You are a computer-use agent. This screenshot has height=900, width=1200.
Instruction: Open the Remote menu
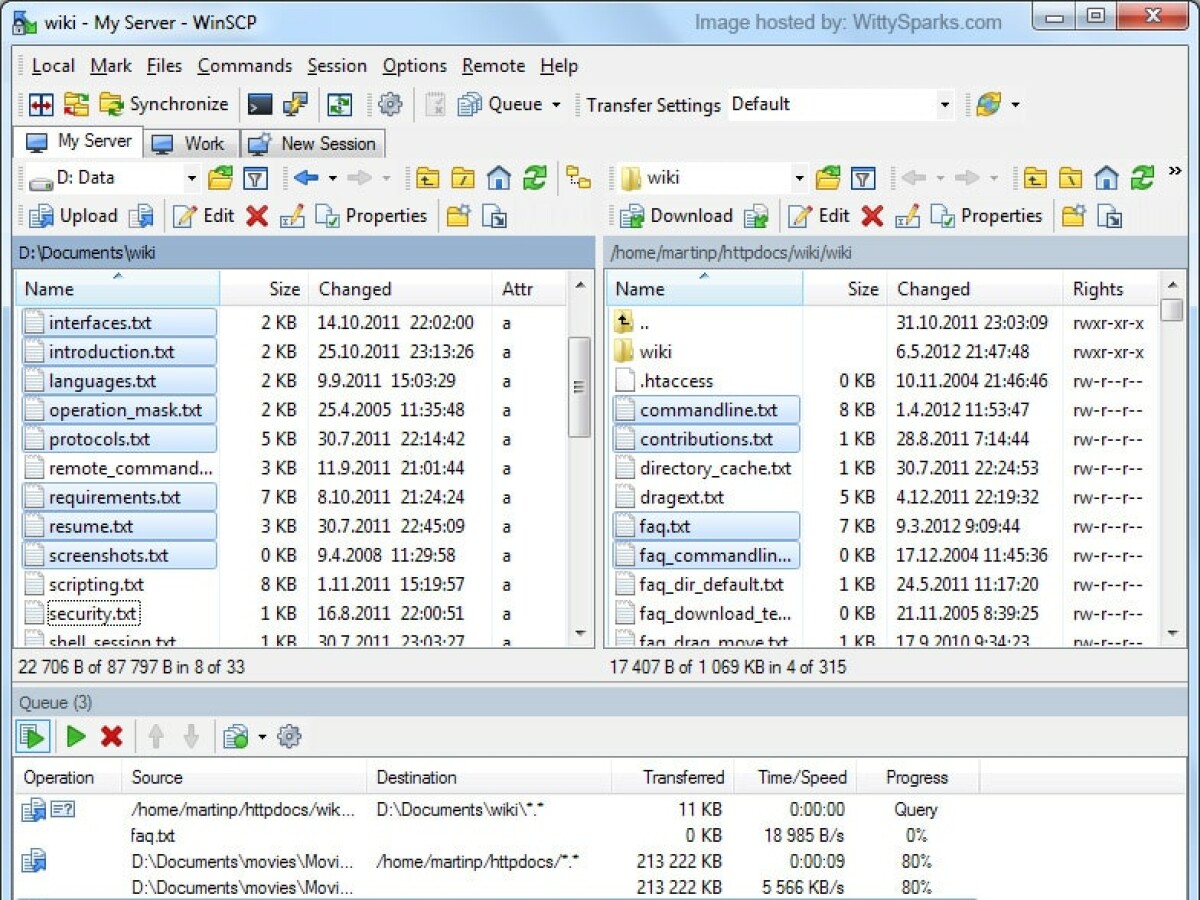pos(494,66)
